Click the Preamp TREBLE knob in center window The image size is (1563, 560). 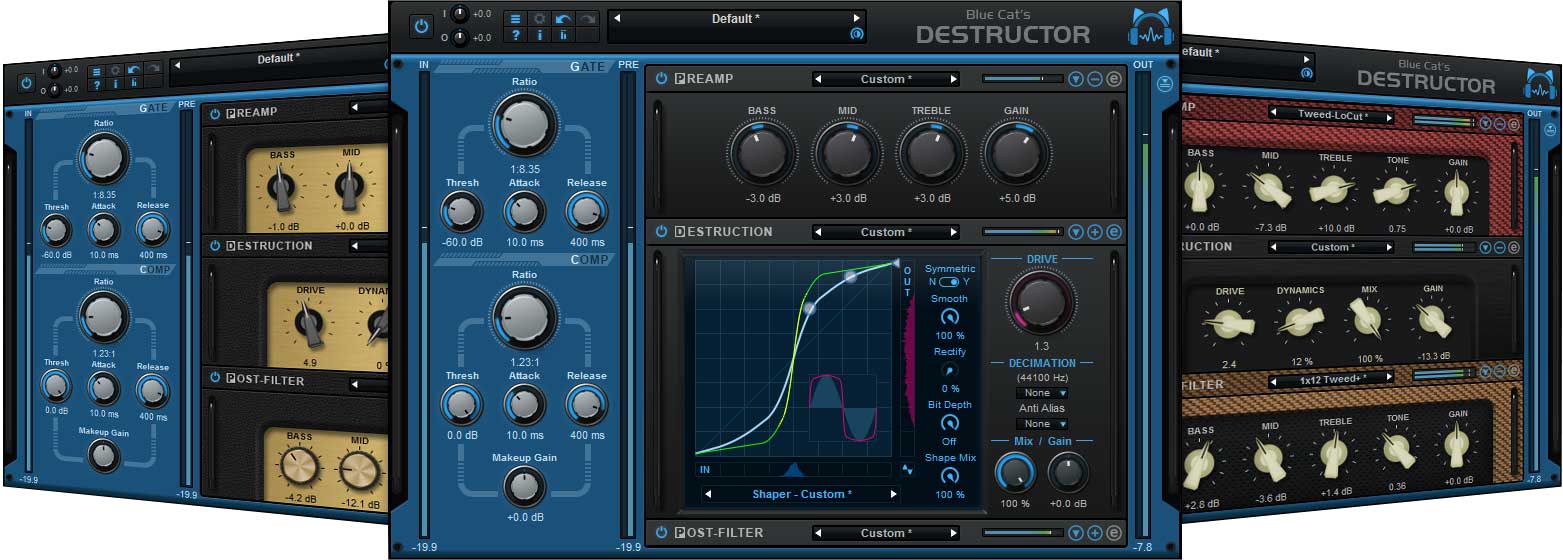(x=931, y=153)
